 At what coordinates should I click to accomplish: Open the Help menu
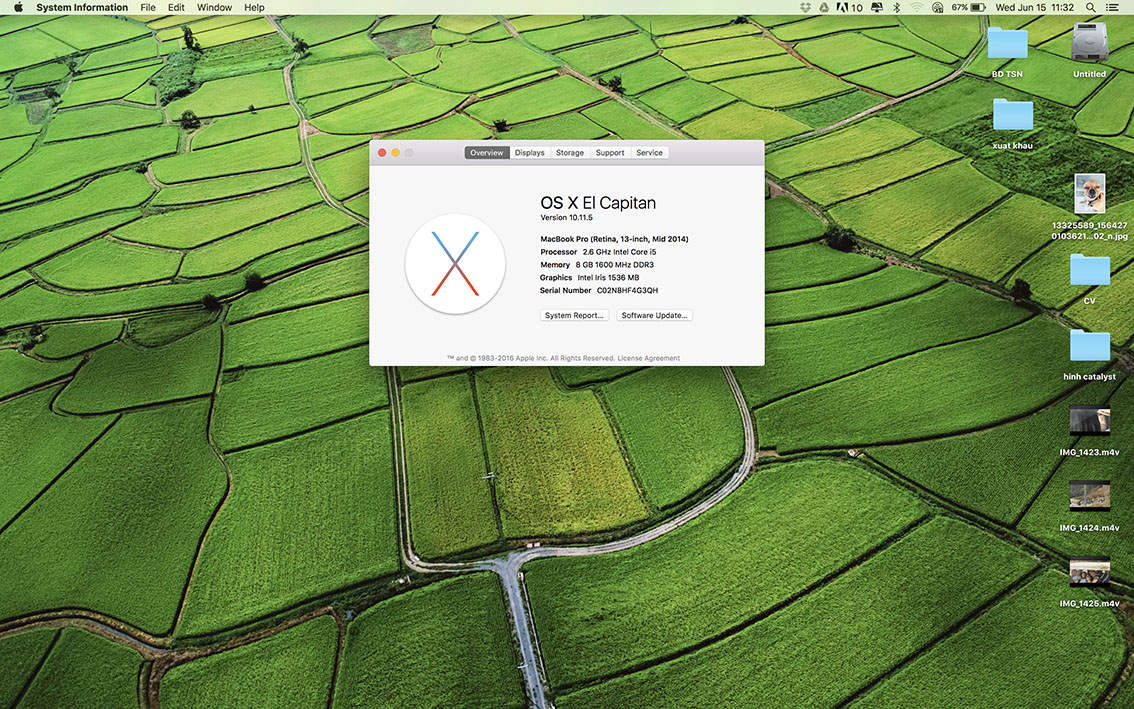click(254, 7)
